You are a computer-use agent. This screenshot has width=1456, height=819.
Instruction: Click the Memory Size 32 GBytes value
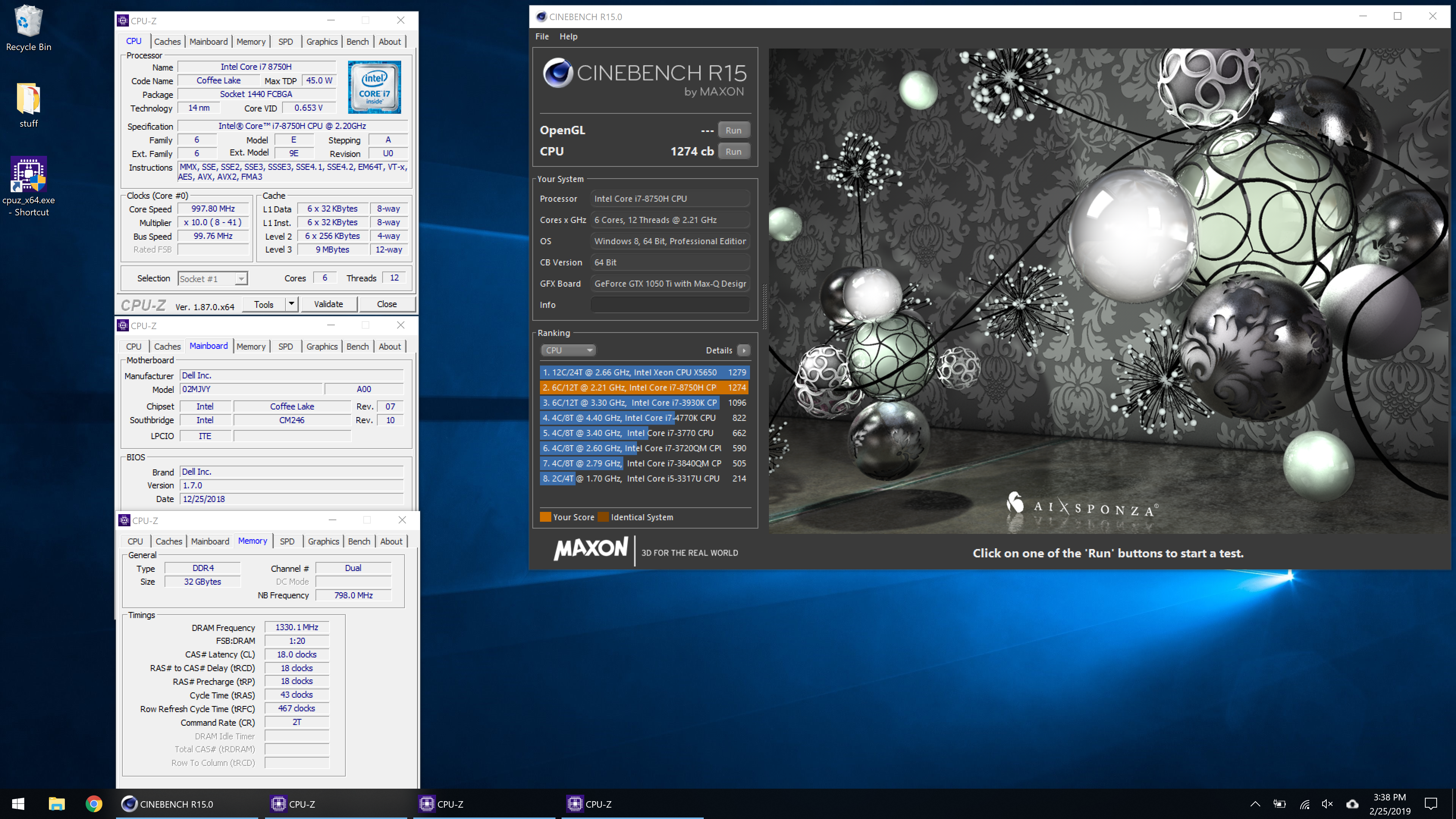[x=202, y=582]
